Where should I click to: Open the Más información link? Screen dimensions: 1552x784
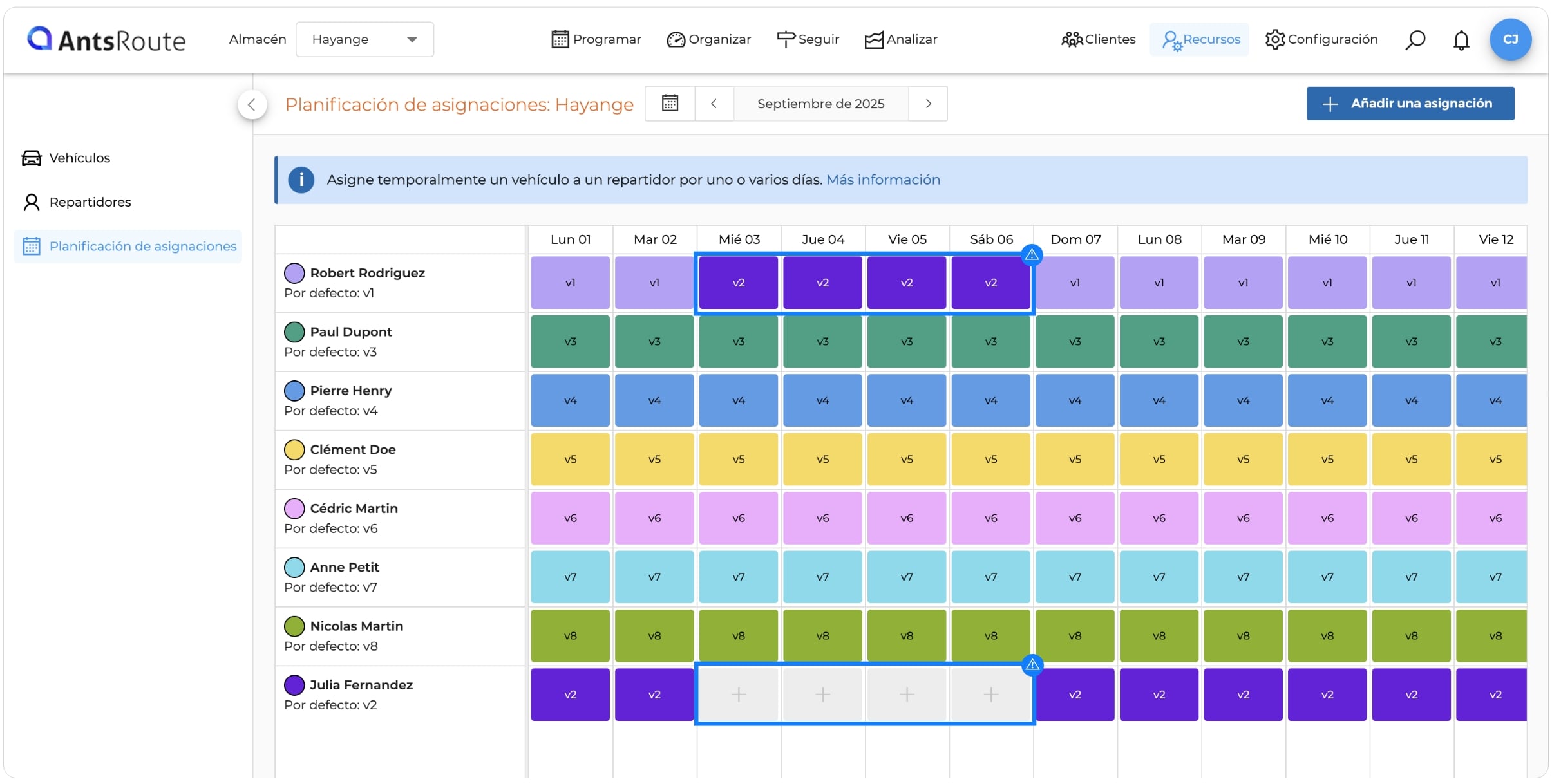[883, 180]
